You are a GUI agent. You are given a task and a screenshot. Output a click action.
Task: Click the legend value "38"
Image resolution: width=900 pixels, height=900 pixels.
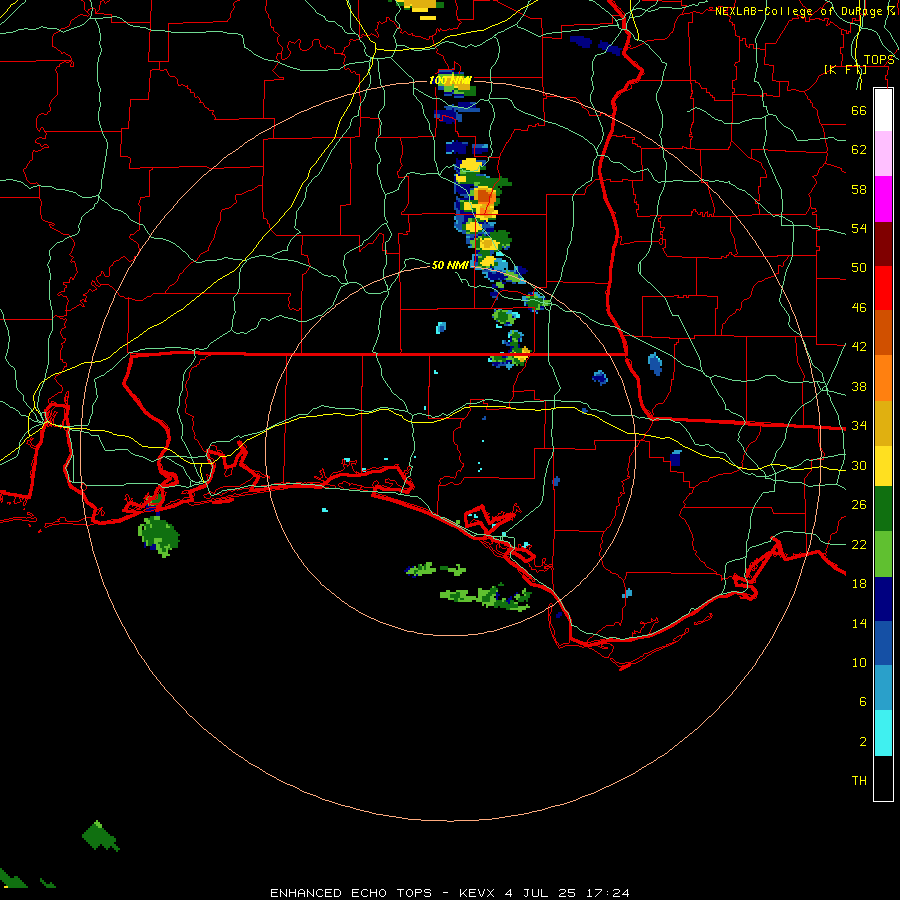tap(859, 386)
